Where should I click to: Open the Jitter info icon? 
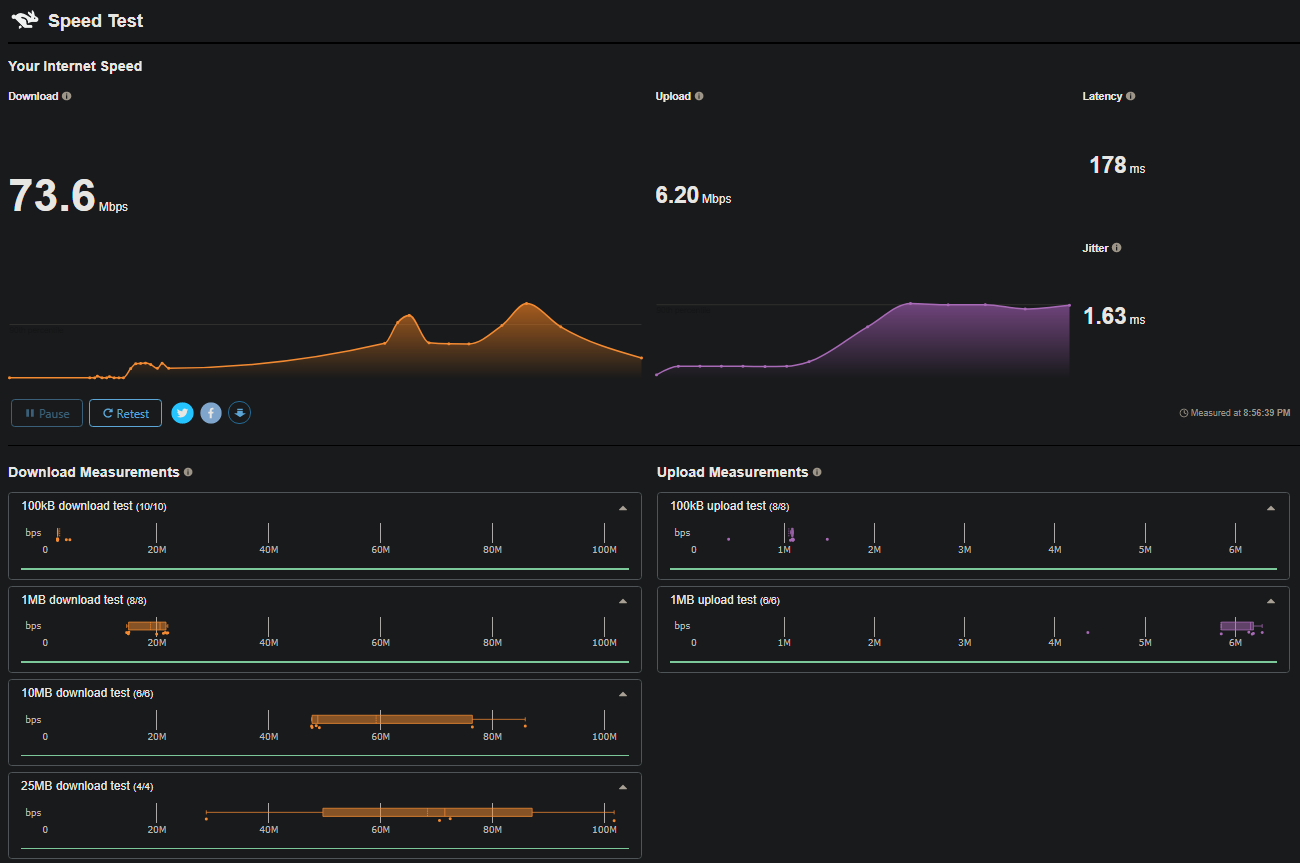coord(1116,248)
